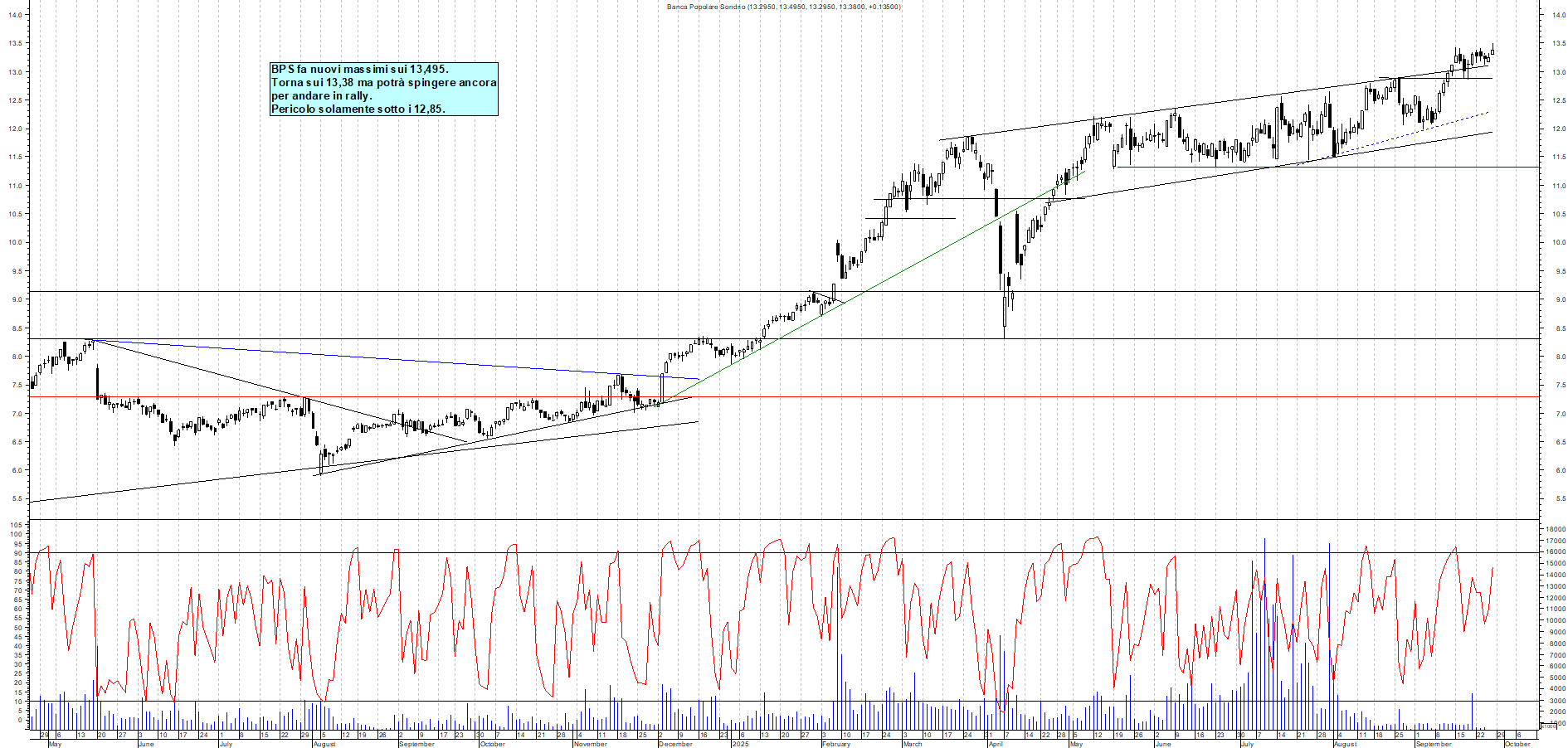Viewport: 1568px width, 748px height.
Task: Click the 18000 volume axis label
Action: click(1556, 529)
